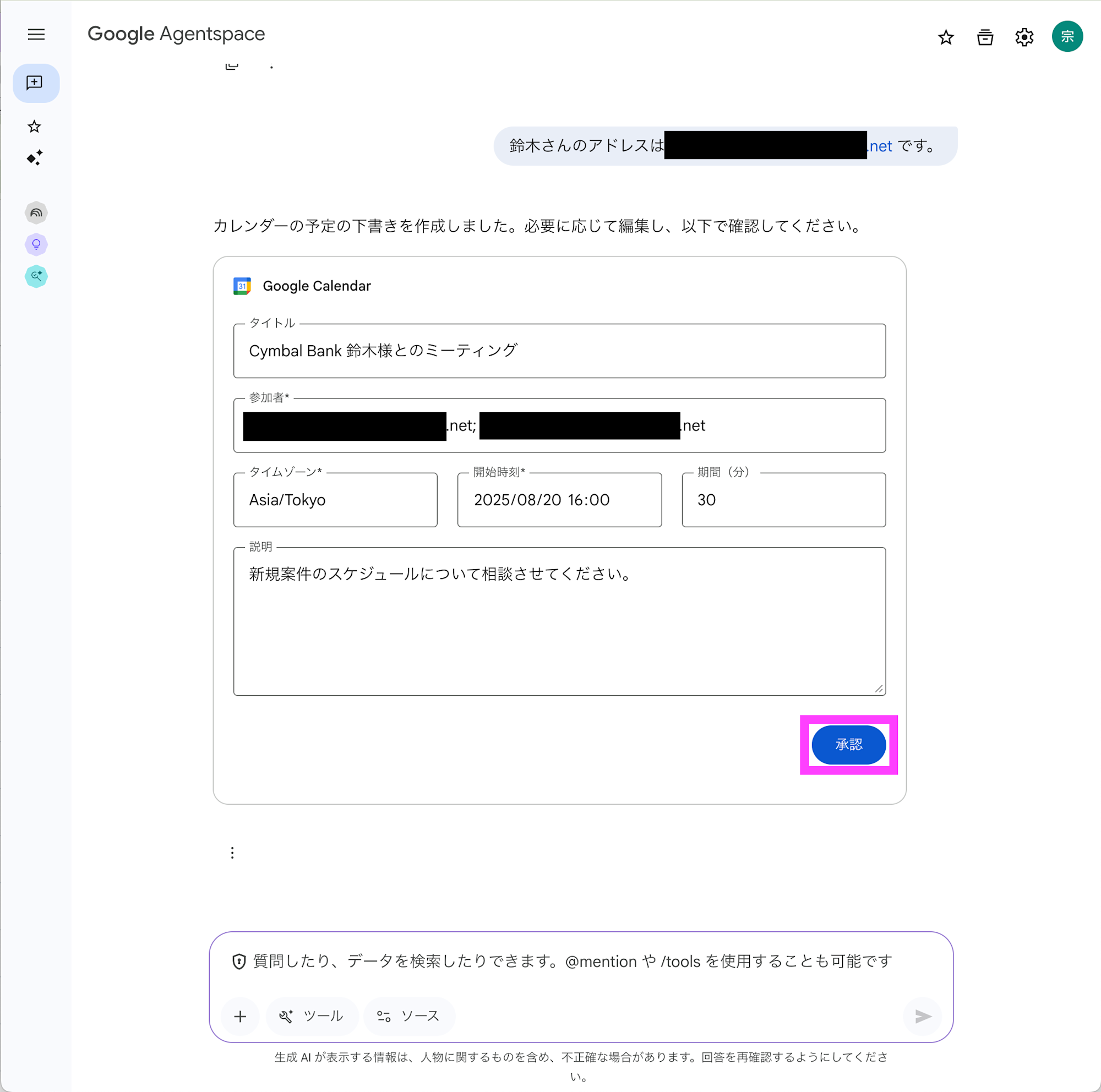The width and height of the screenshot is (1101, 1092).
Task: Select the gray podcast agent icon
Action: 36,212
